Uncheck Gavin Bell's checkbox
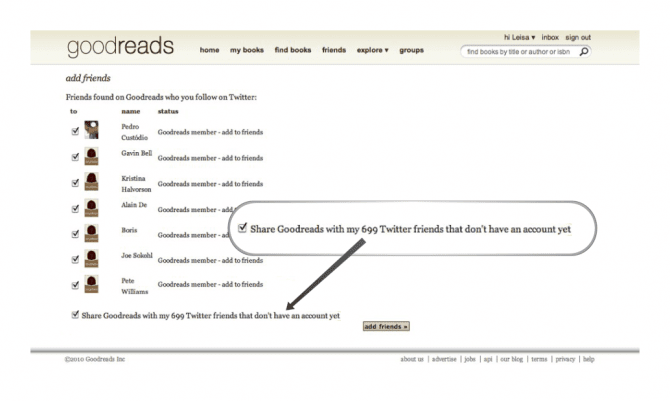The image size is (670, 401). 75,157
